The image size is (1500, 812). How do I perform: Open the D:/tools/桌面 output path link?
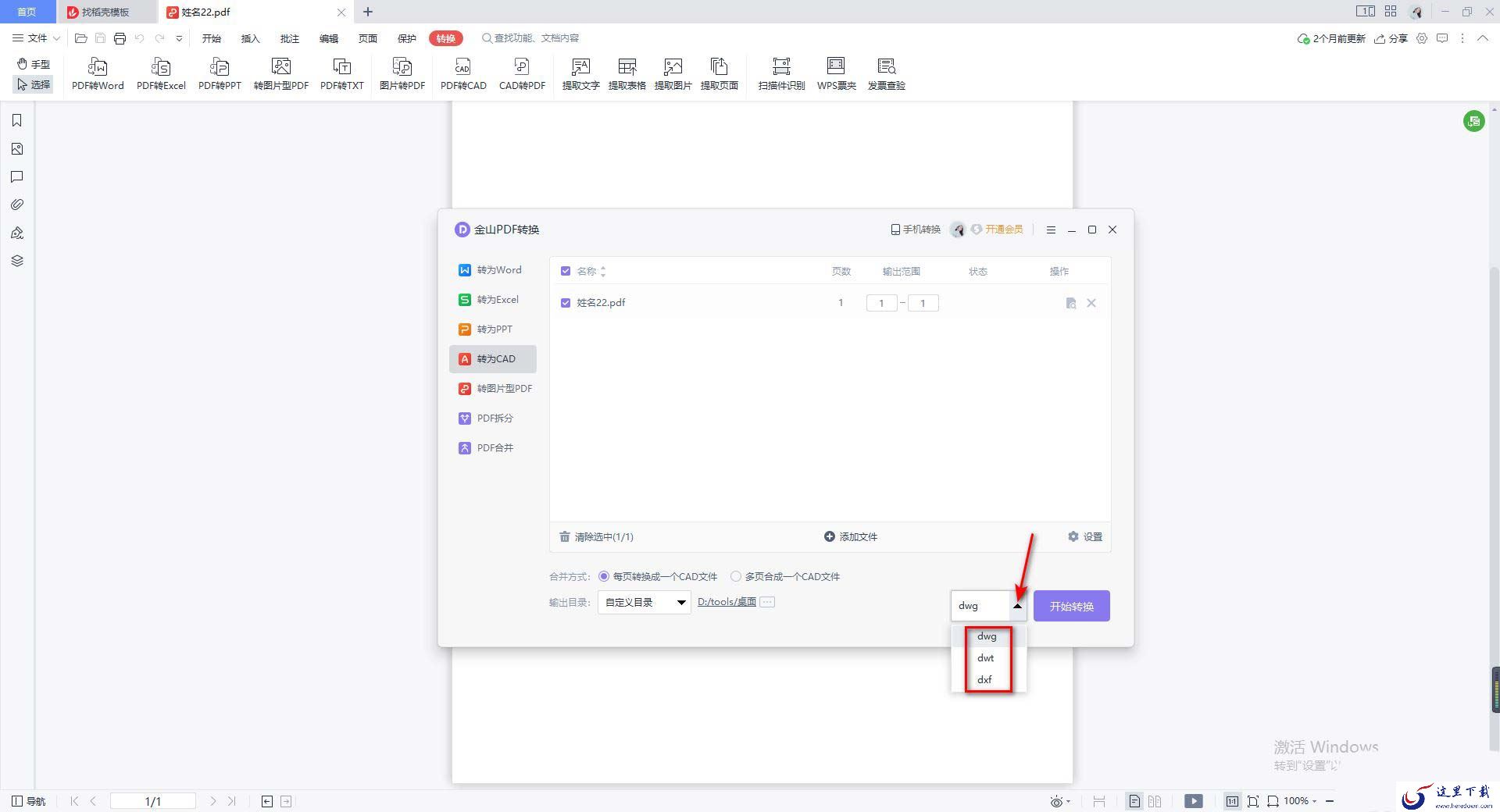[727, 602]
